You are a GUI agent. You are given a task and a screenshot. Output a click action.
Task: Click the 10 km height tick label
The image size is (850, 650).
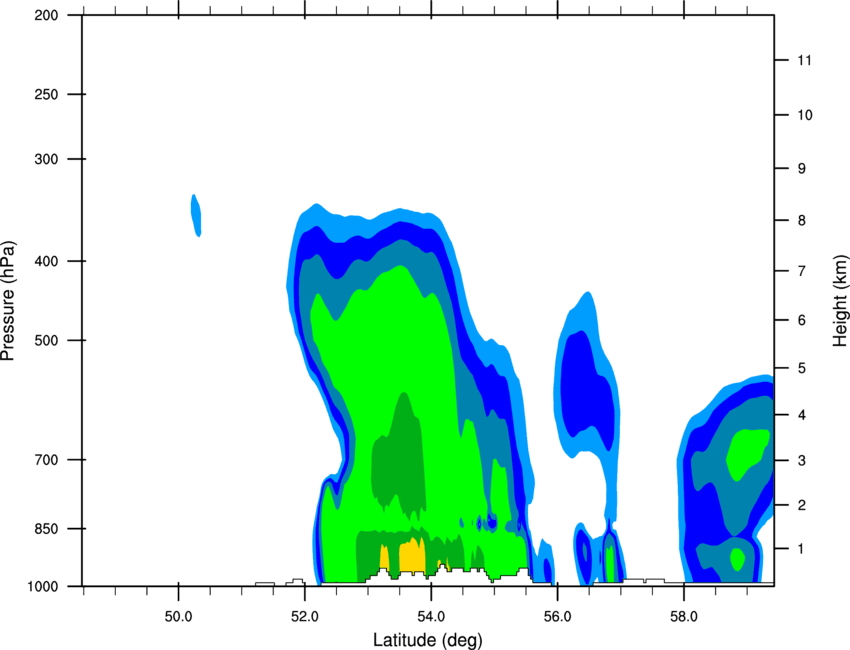(805, 115)
